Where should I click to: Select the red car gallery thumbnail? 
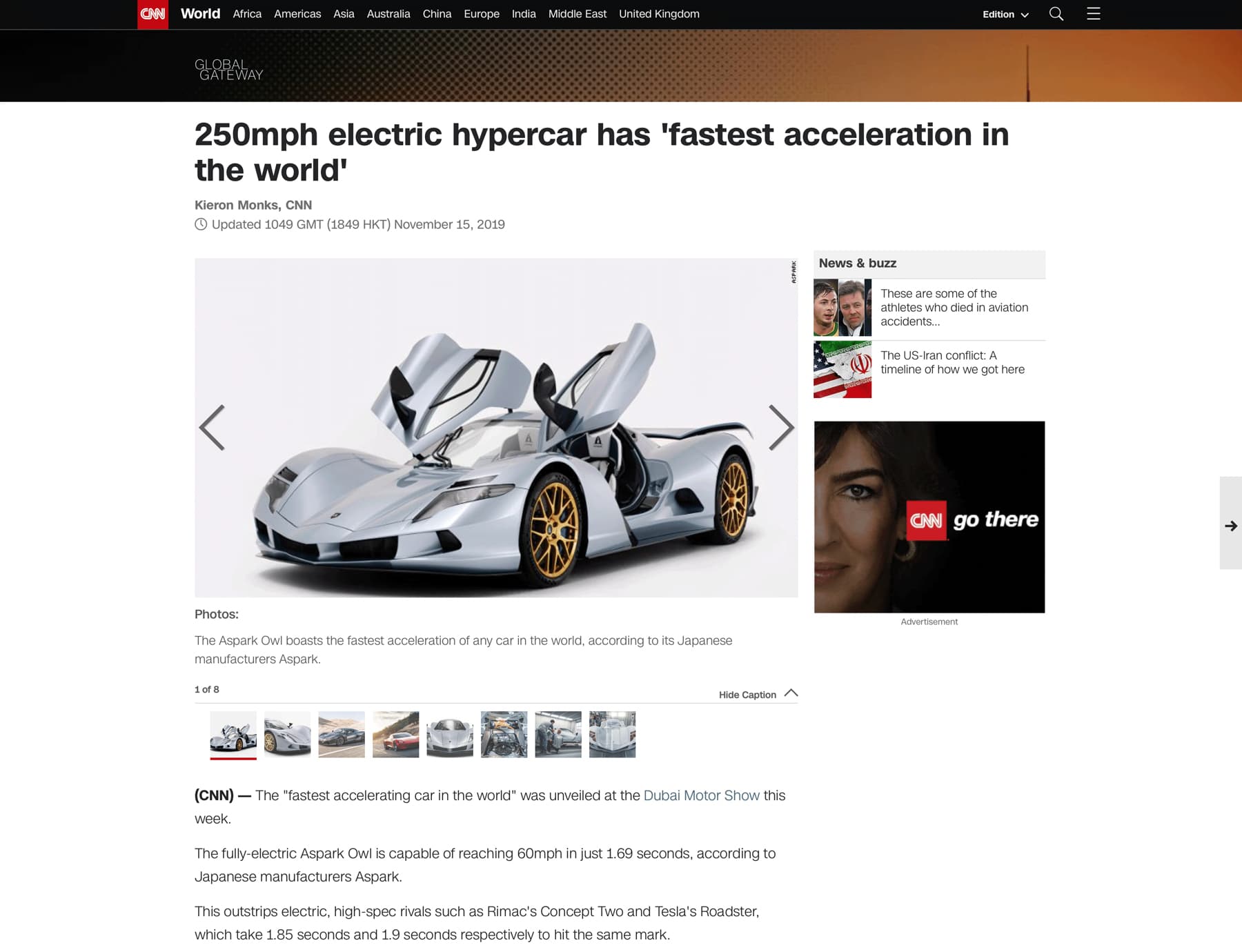395,735
